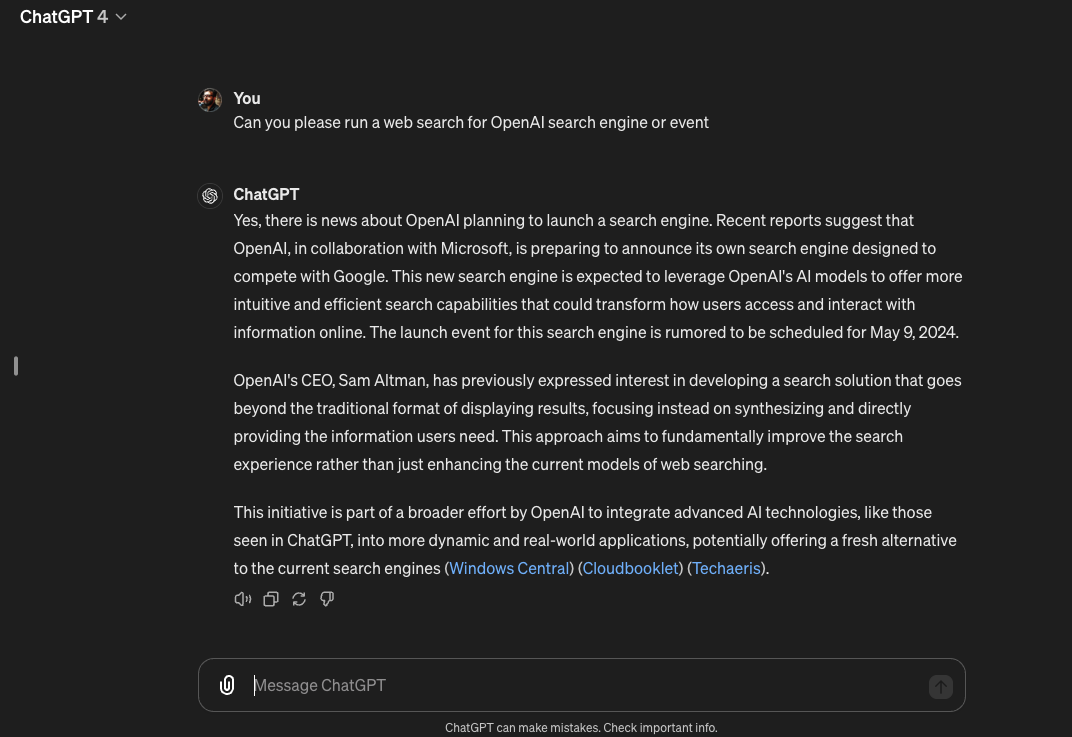Screen dimensions: 1072x737
Task: Open the Cloudbooklet source link
Action: [x=632, y=568]
